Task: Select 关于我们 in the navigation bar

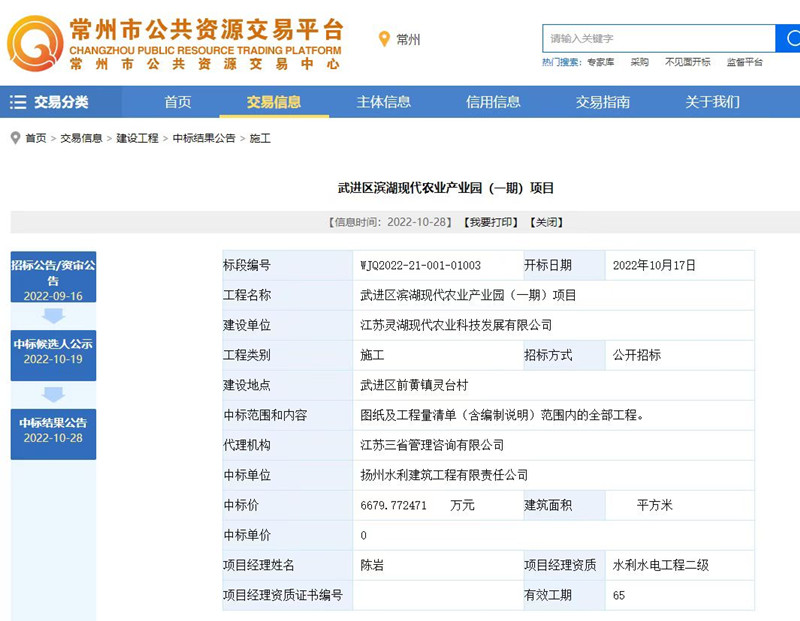Action: tap(712, 102)
